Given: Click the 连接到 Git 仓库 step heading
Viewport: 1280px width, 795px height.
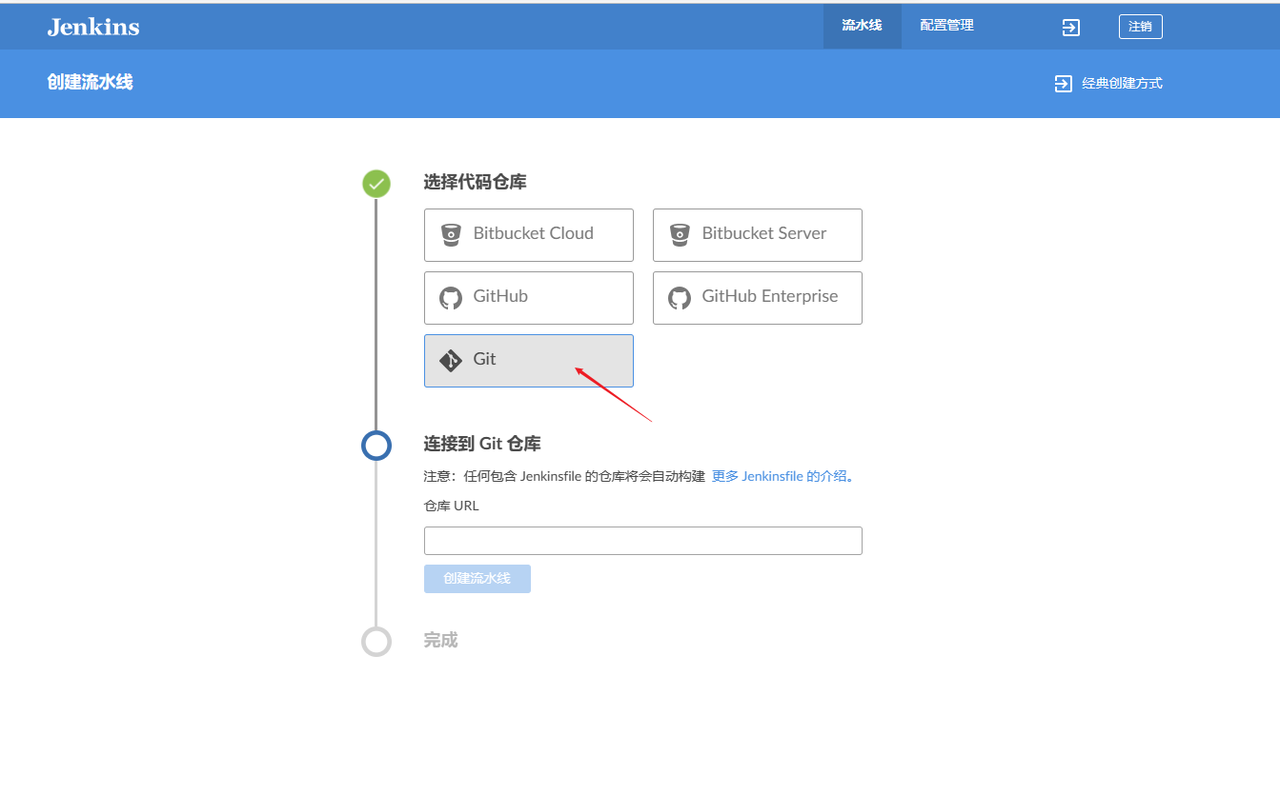Looking at the screenshot, I should pyautogui.click(x=482, y=444).
